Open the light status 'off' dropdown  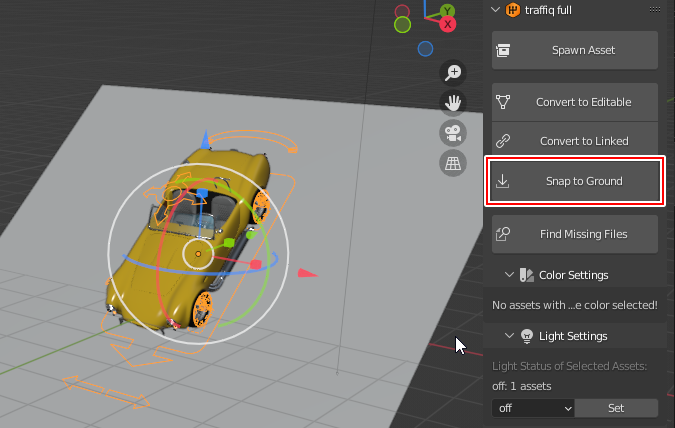[x=534, y=408]
